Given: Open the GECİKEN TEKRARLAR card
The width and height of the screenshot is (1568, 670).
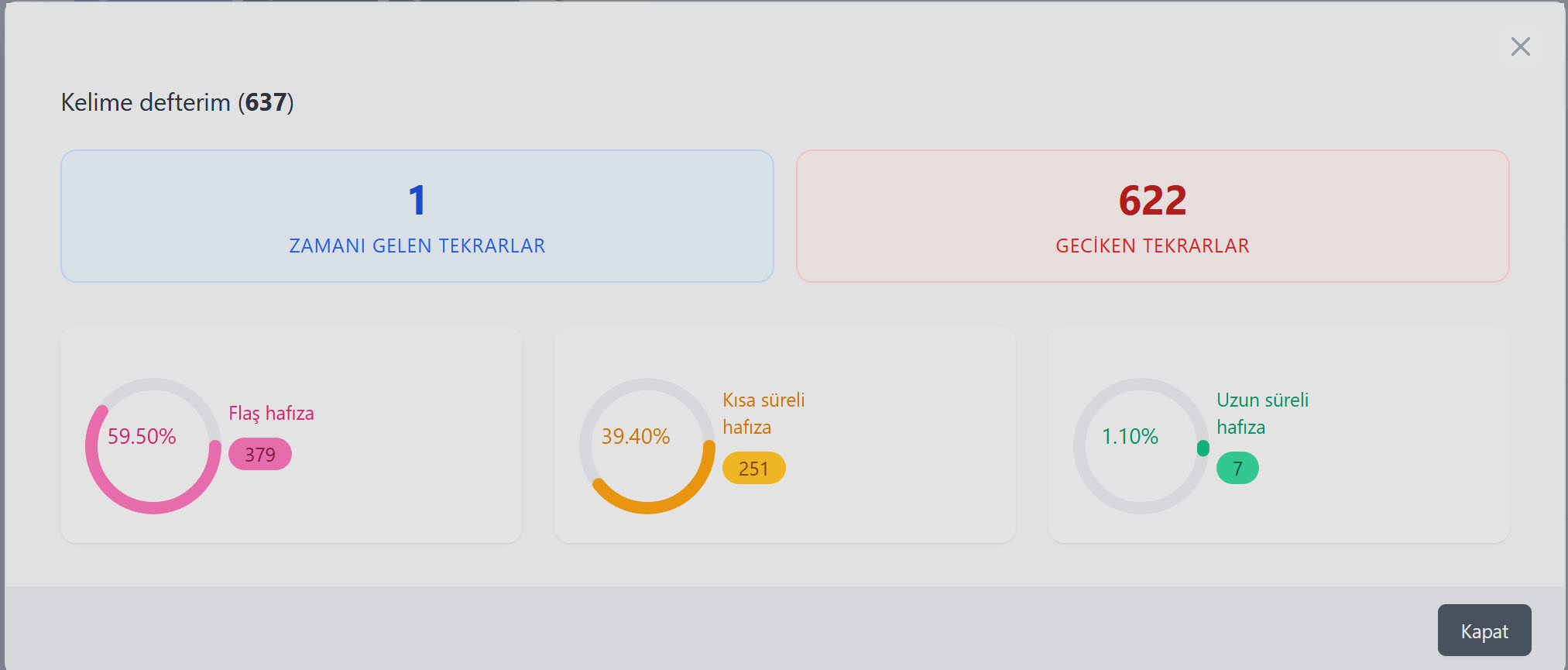Looking at the screenshot, I should (1153, 216).
